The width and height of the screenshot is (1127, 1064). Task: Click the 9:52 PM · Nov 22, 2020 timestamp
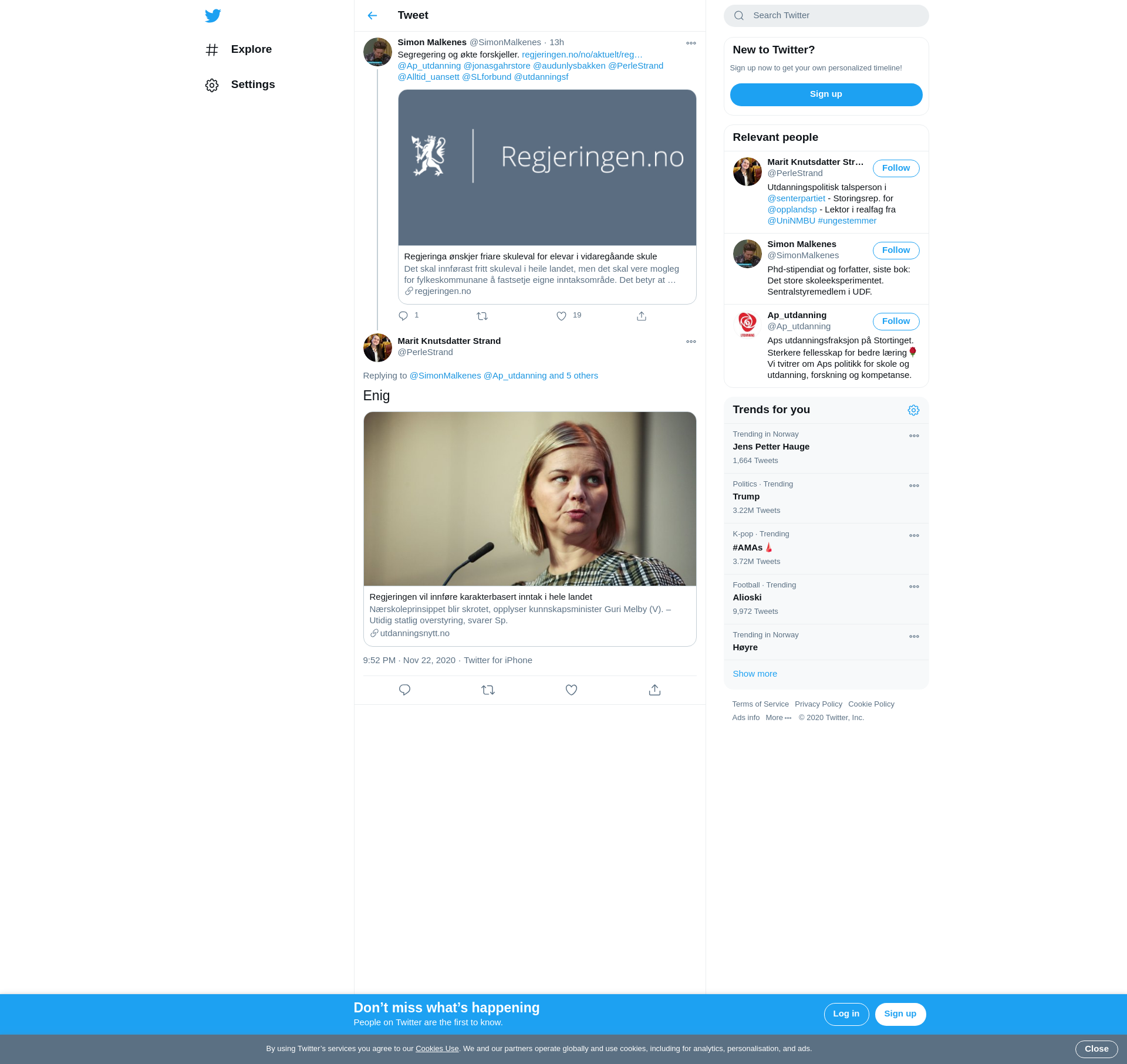coord(409,660)
